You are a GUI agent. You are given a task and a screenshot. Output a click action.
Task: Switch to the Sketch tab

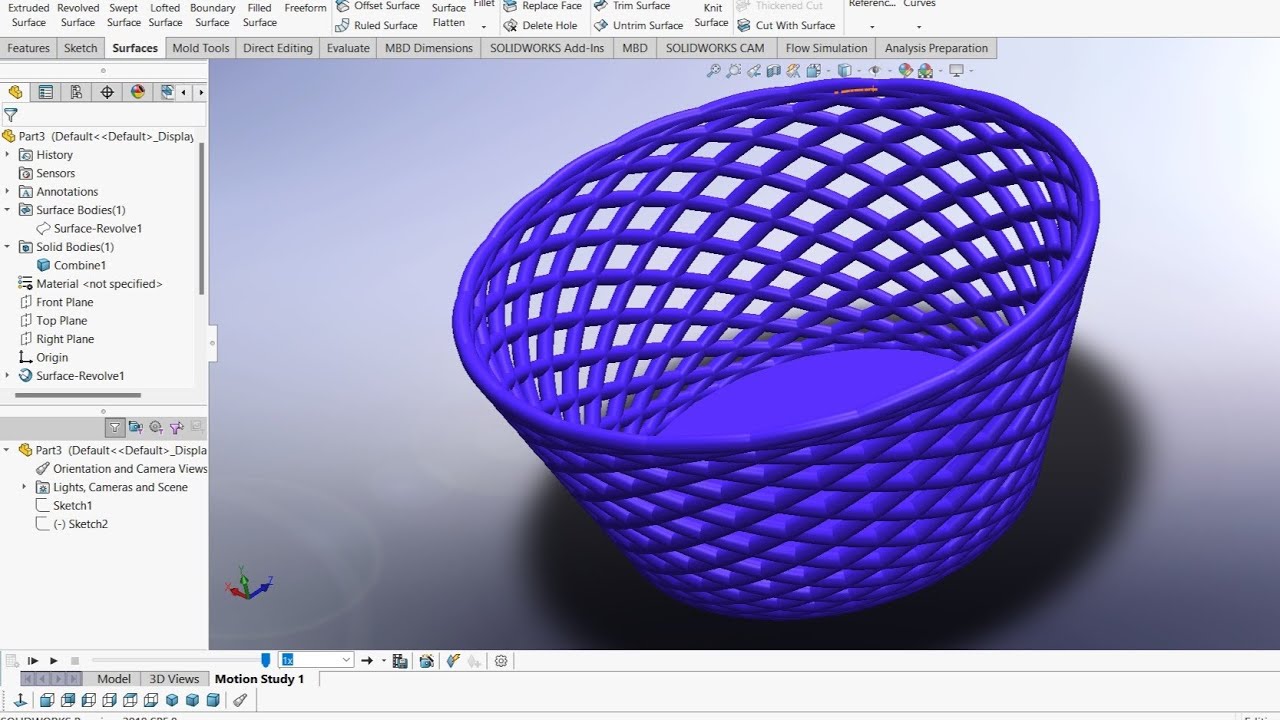point(81,48)
